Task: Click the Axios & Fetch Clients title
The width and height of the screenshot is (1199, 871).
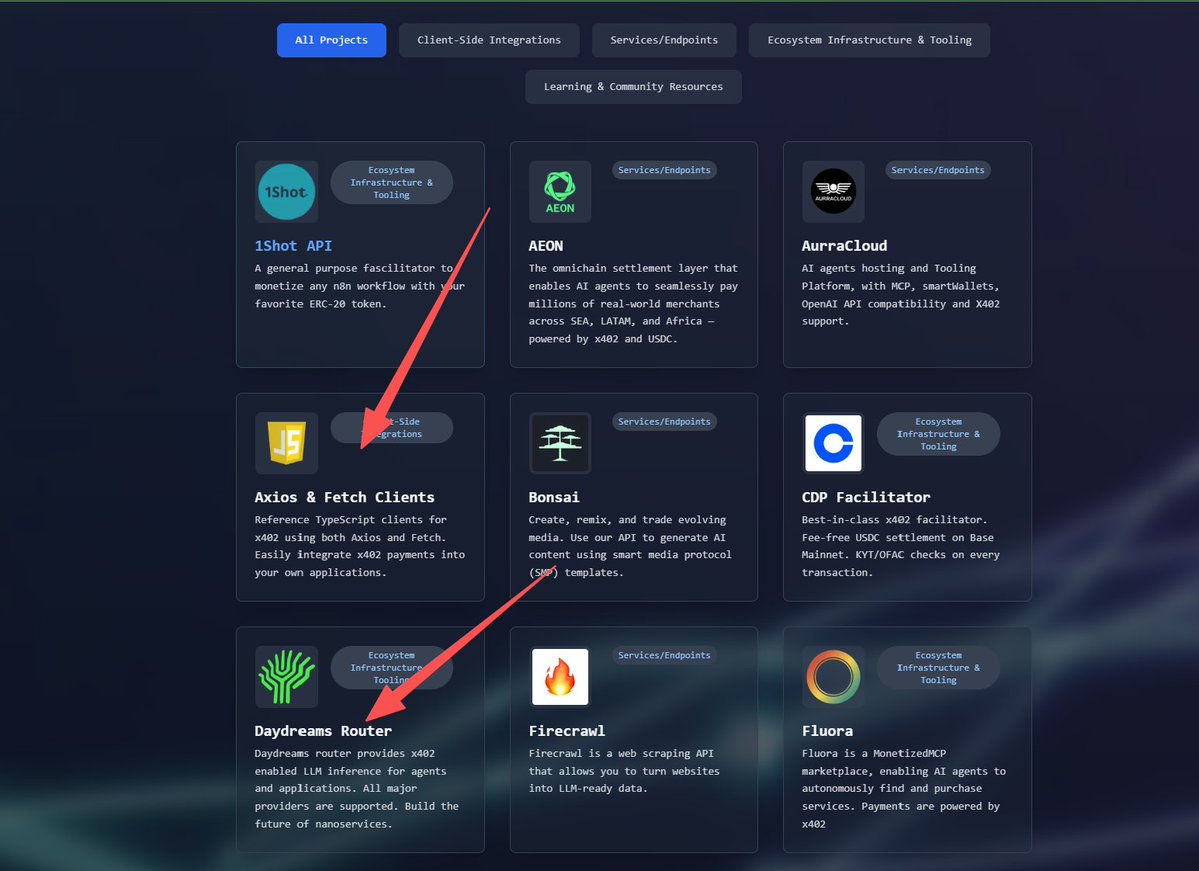Action: click(x=344, y=497)
